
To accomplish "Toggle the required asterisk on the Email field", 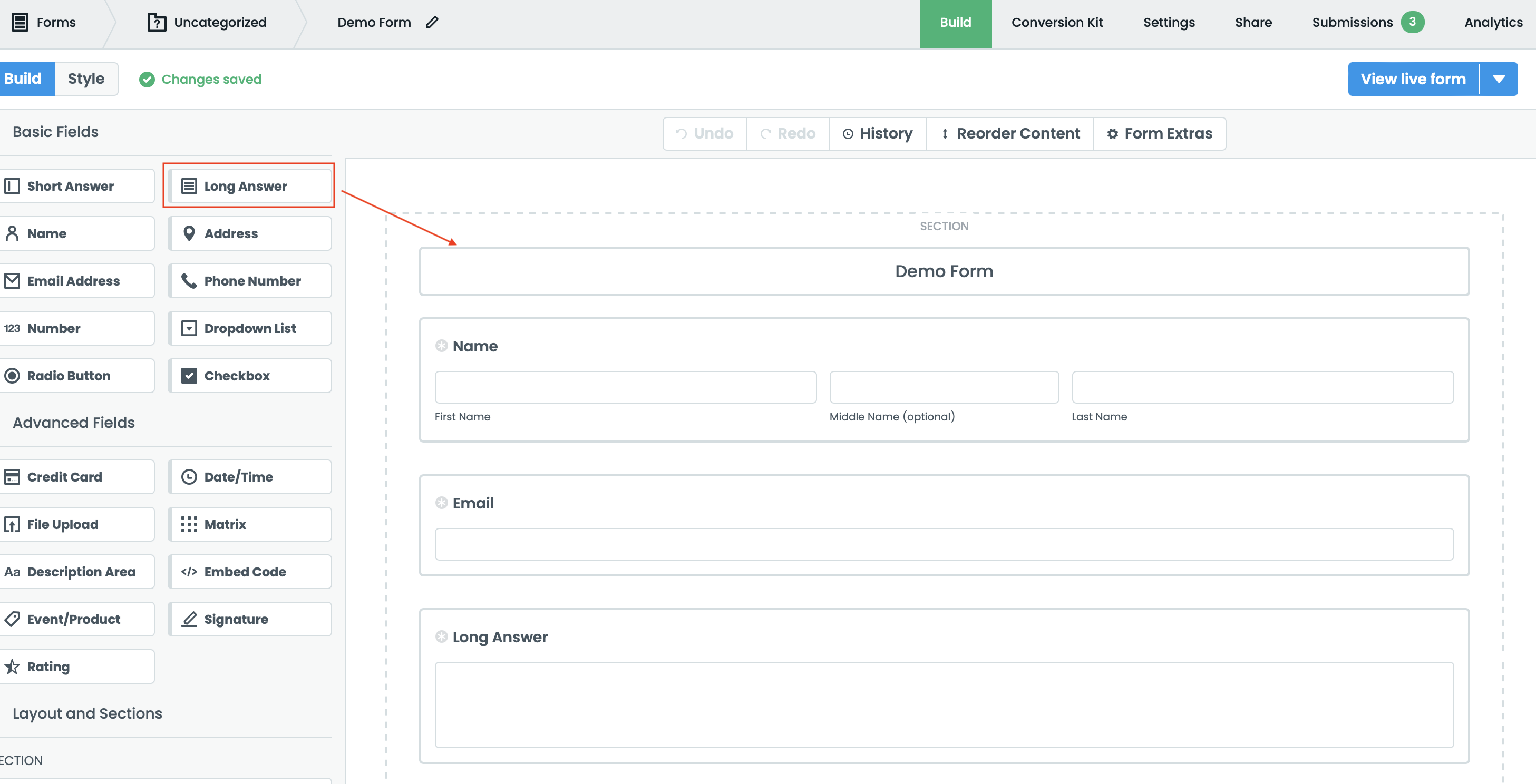I will point(441,503).
